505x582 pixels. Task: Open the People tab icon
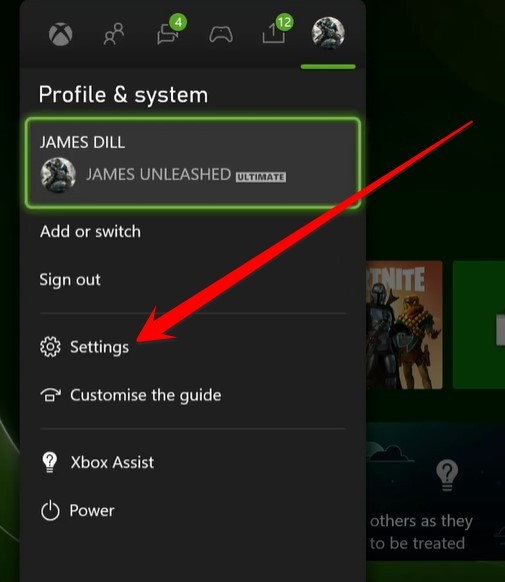pos(114,34)
